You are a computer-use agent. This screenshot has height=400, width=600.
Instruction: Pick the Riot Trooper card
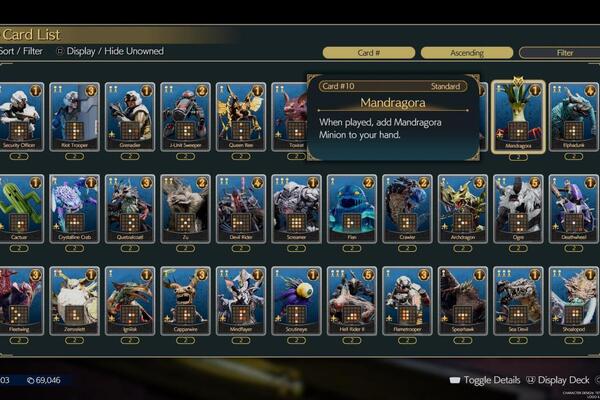click(x=75, y=117)
